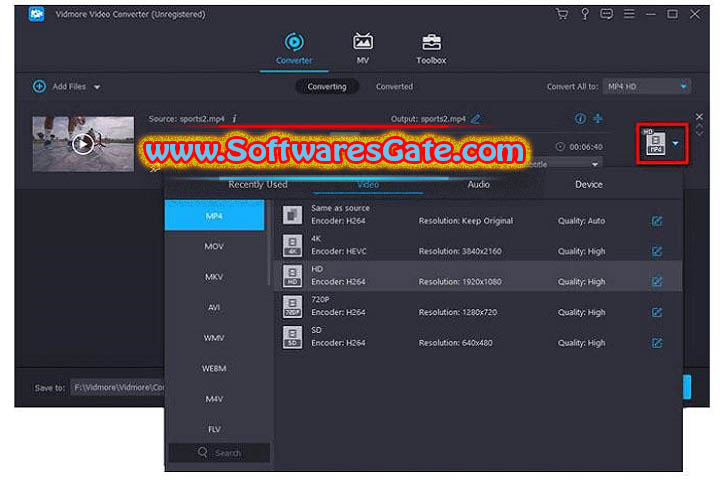The height and width of the screenshot is (480, 720).
Task: Expand the output format dropdown arrow
Action: pyautogui.click(x=675, y=143)
